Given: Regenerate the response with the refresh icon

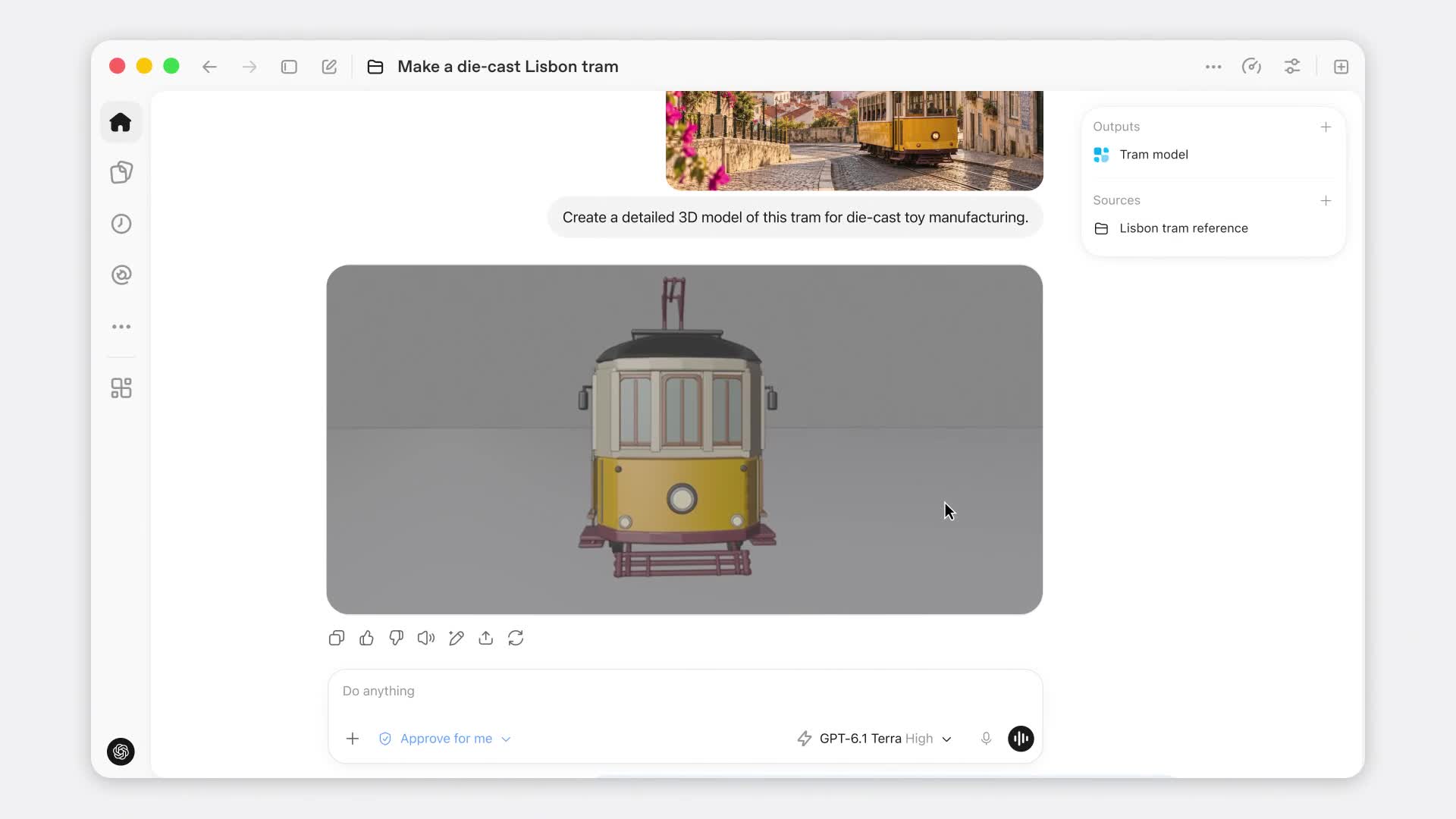Looking at the screenshot, I should 516,638.
